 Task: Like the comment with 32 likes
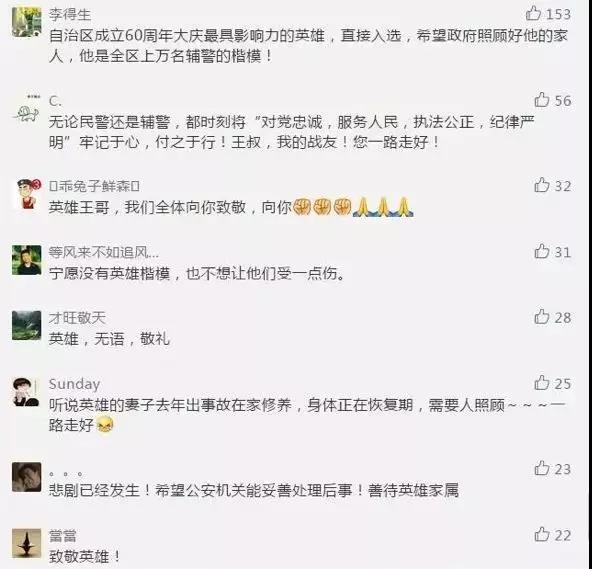click(x=541, y=185)
